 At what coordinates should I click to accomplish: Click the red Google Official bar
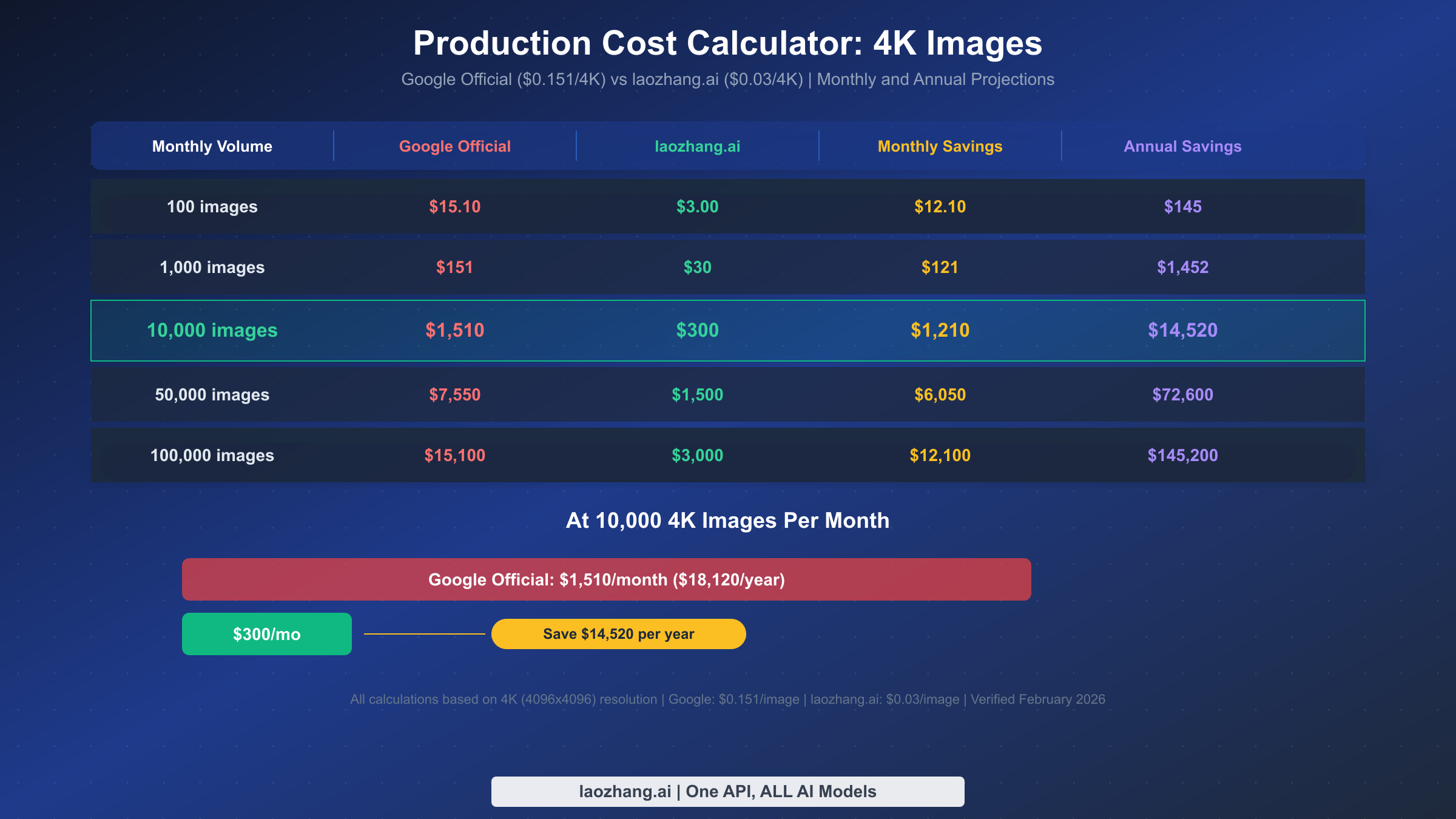[607, 579]
